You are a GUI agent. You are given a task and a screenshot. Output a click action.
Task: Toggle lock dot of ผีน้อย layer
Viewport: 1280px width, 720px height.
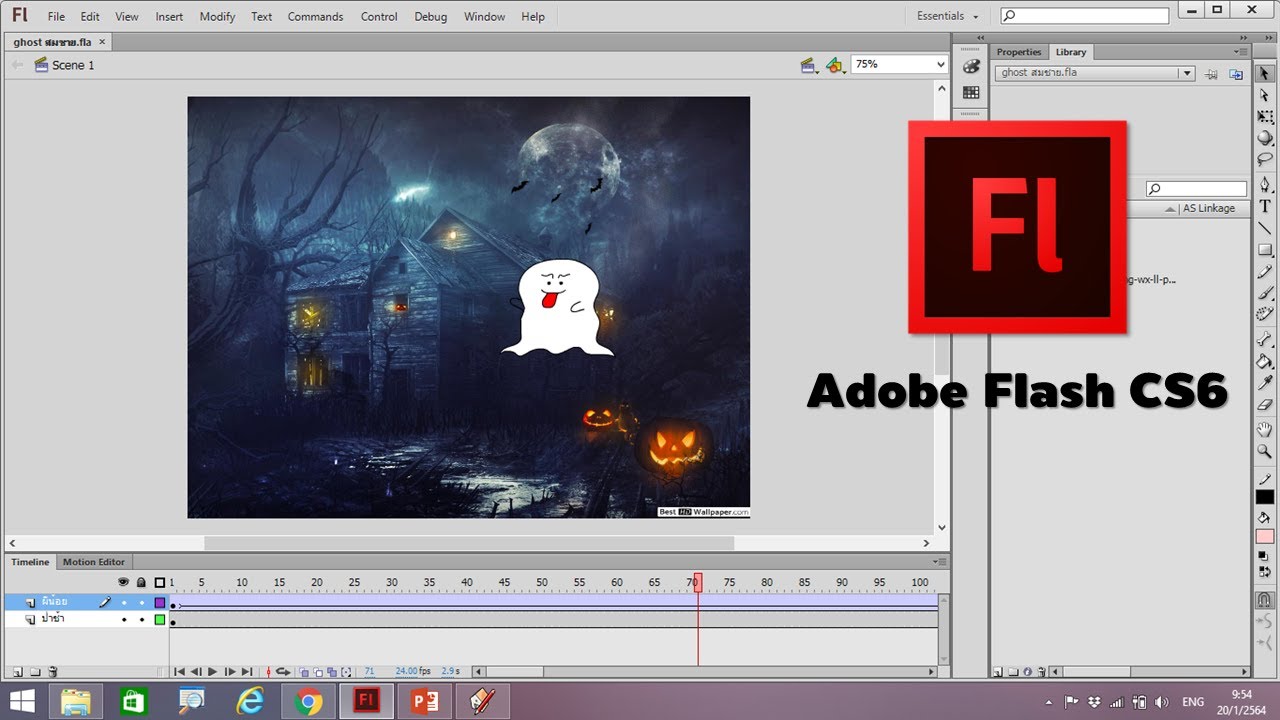coord(141,602)
